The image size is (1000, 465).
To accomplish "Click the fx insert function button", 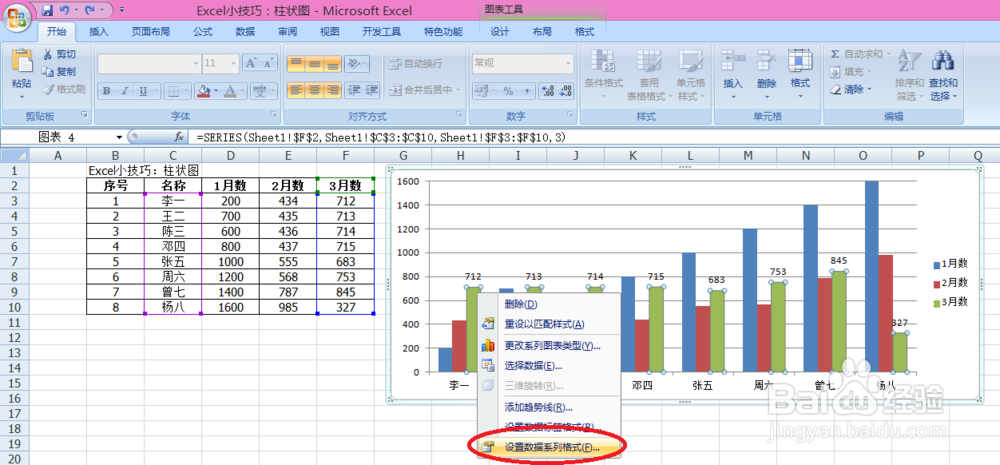I will pyautogui.click(x=180, y=137).
